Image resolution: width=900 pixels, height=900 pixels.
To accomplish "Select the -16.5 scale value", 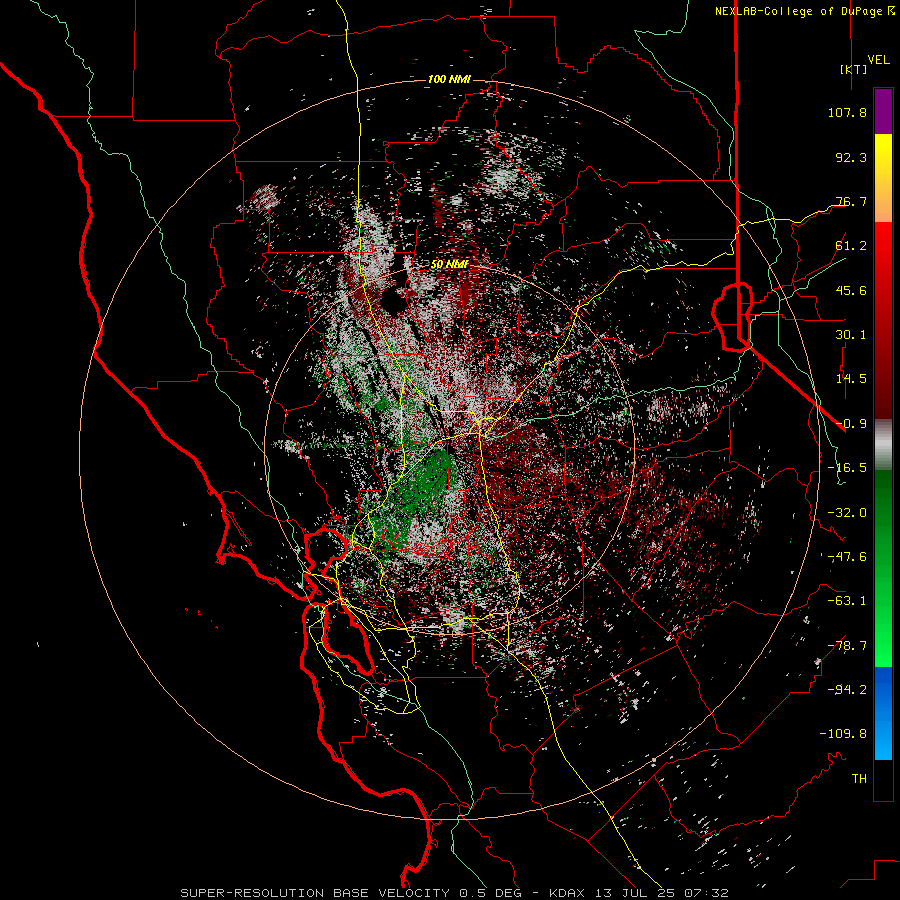I will [847, 468].
